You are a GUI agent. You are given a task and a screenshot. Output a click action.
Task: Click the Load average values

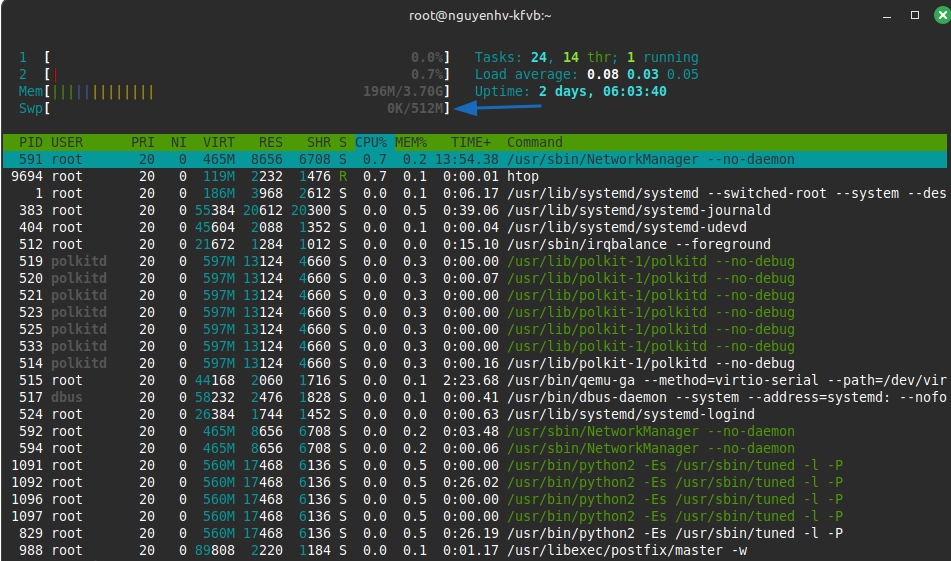point(642,75)
